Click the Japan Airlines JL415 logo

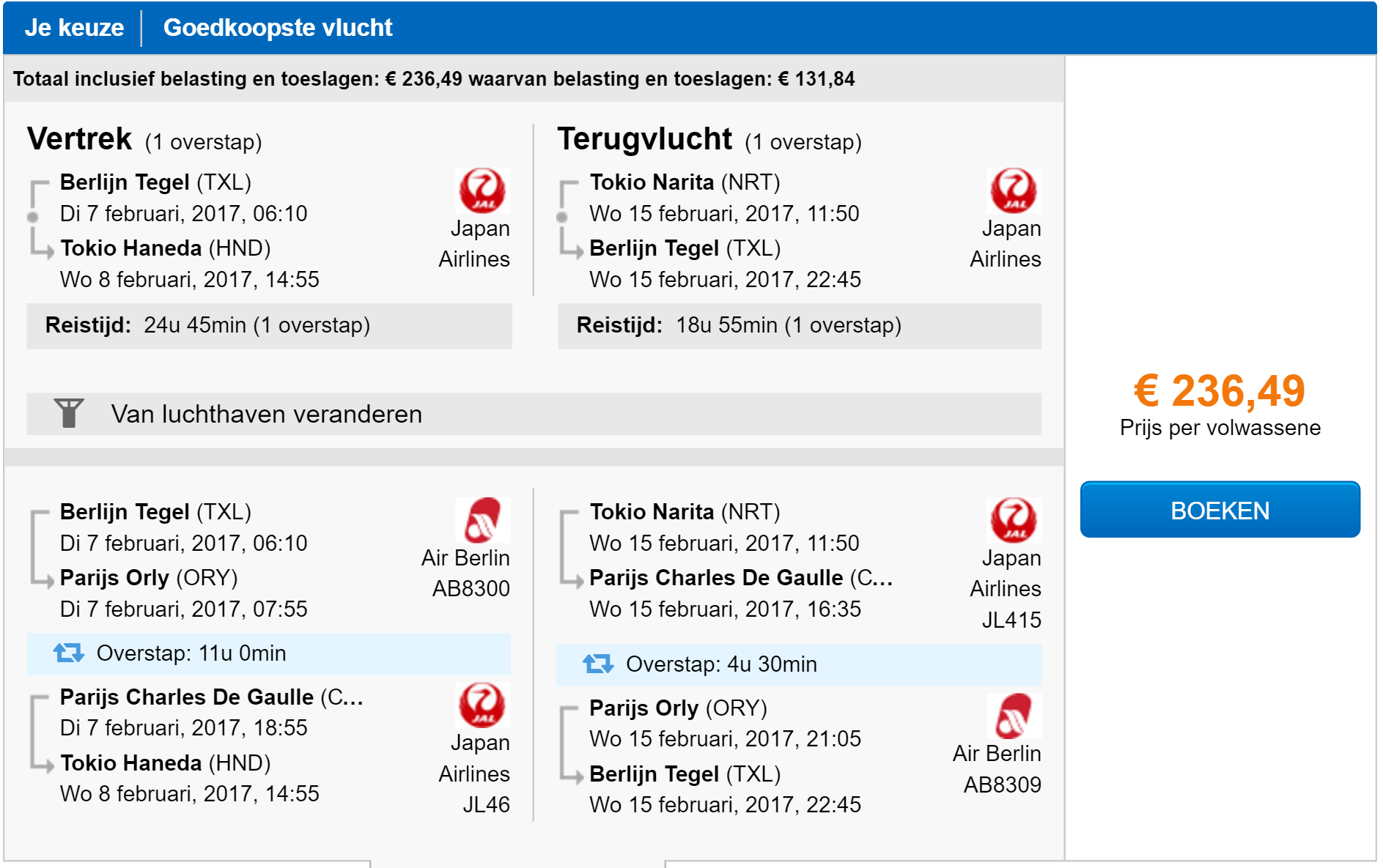click(1013, 520)
